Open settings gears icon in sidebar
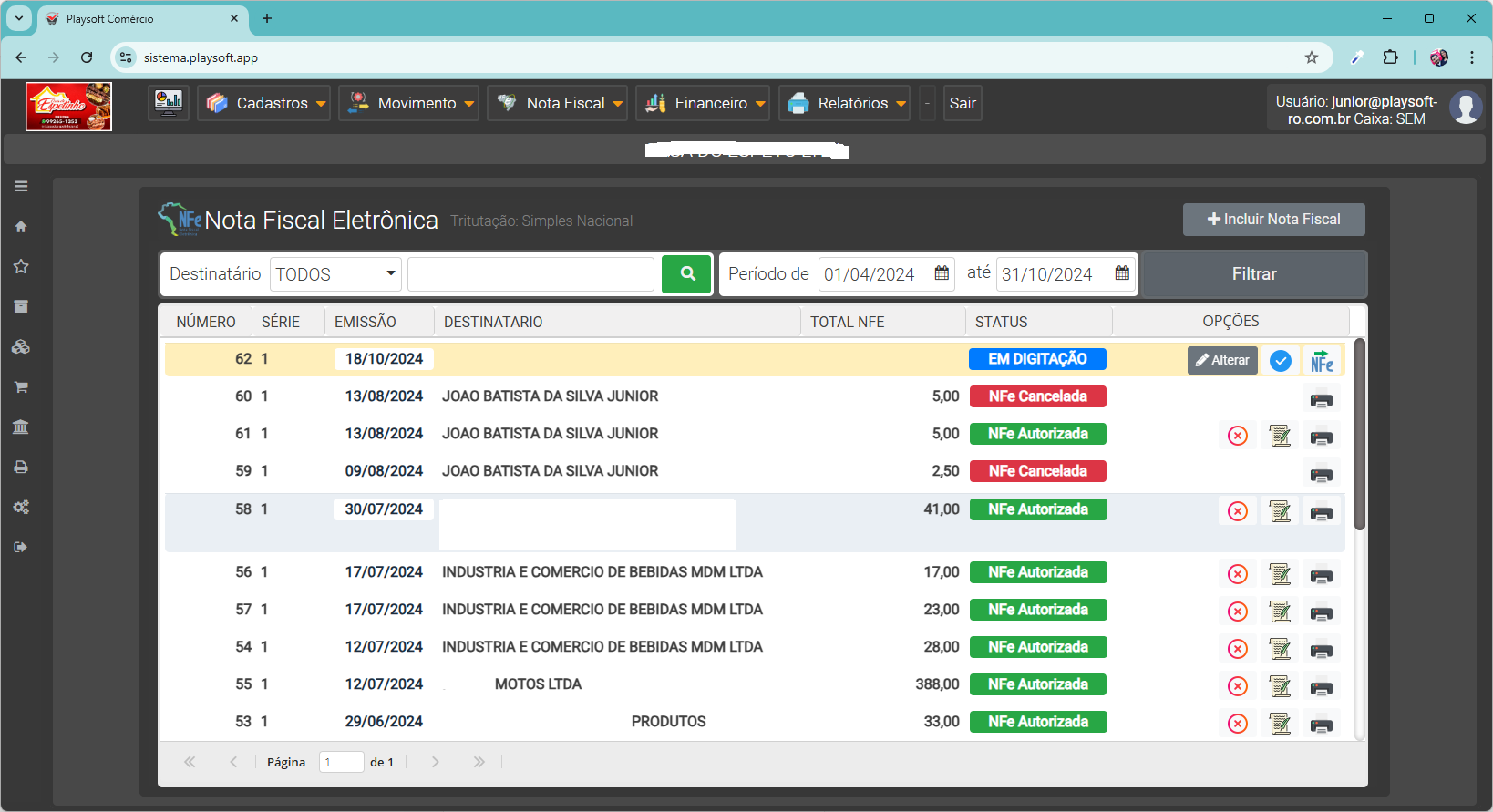The image size is (1493, 812). pos(21,507)
